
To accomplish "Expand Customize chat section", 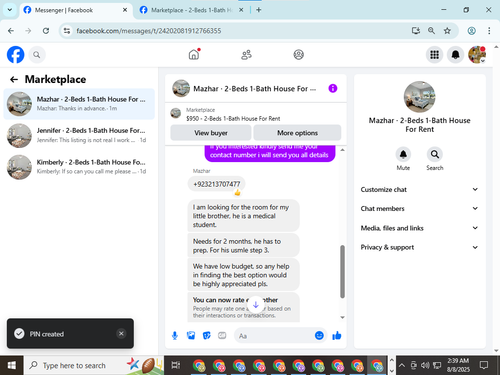I will point(419,189).
